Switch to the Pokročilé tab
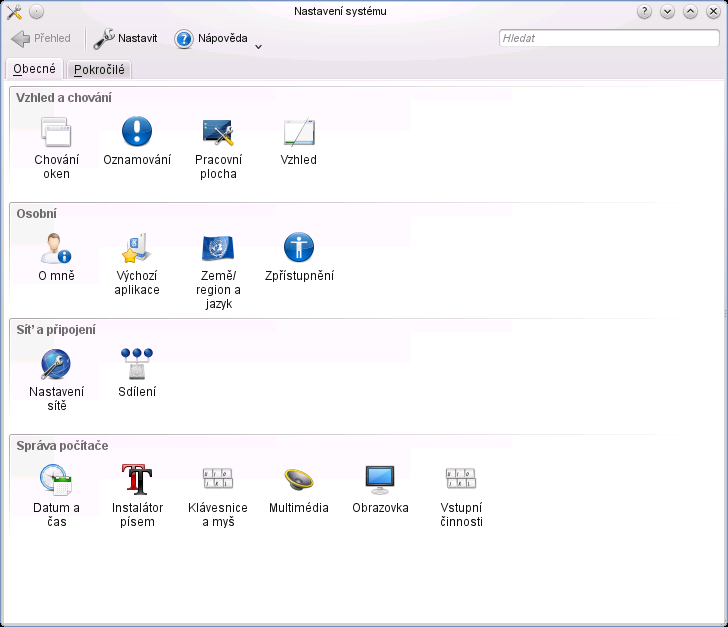Screen dimensions: 728x627 [99, 70]
